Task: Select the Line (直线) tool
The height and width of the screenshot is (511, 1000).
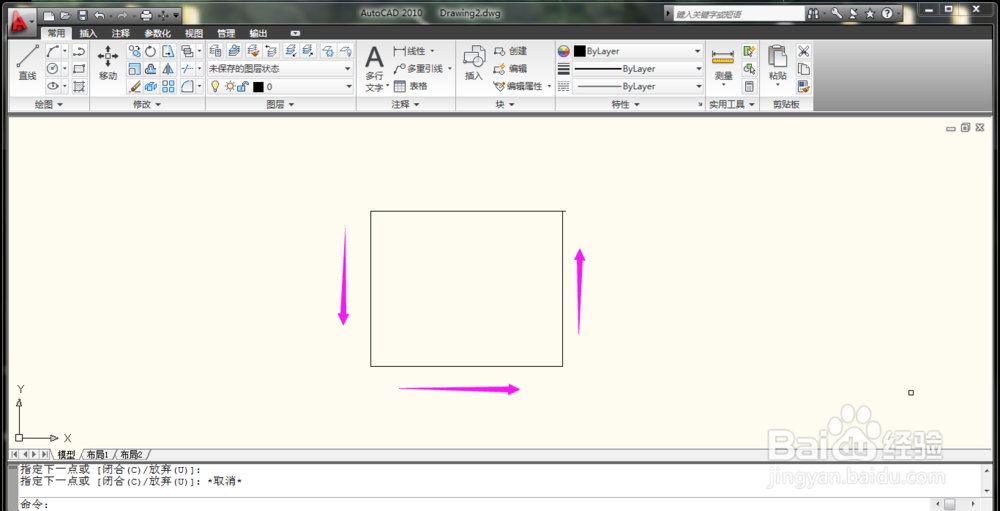Action: (27, 63)
